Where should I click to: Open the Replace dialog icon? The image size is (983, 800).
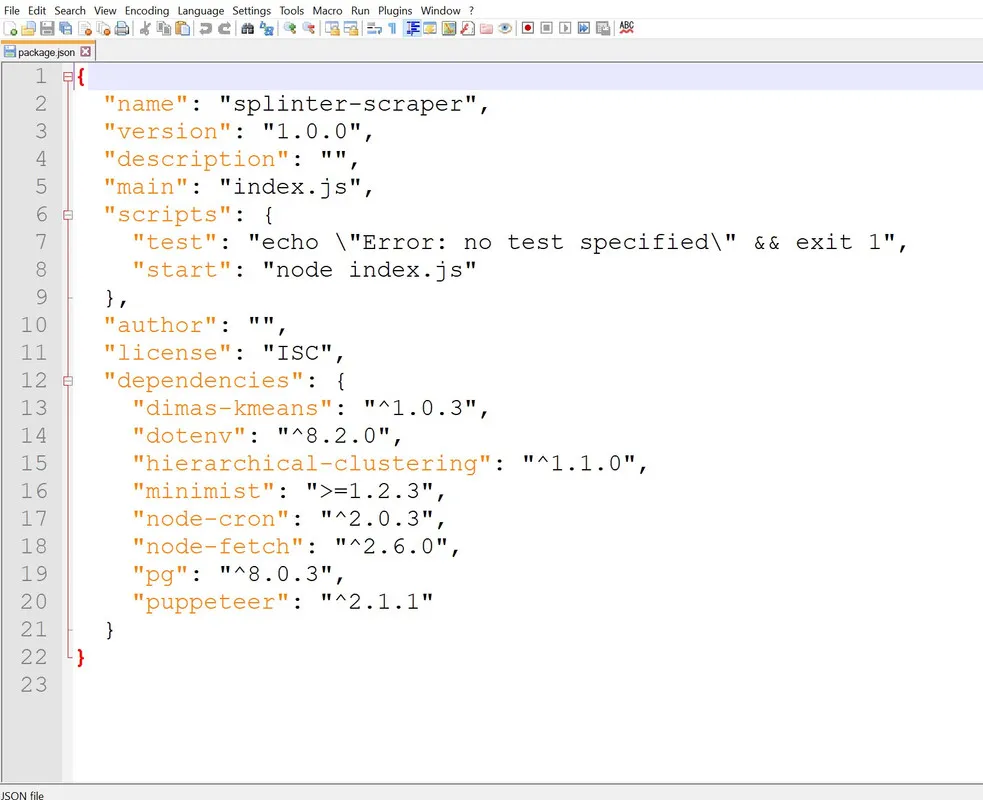click(x=266, y=28)
